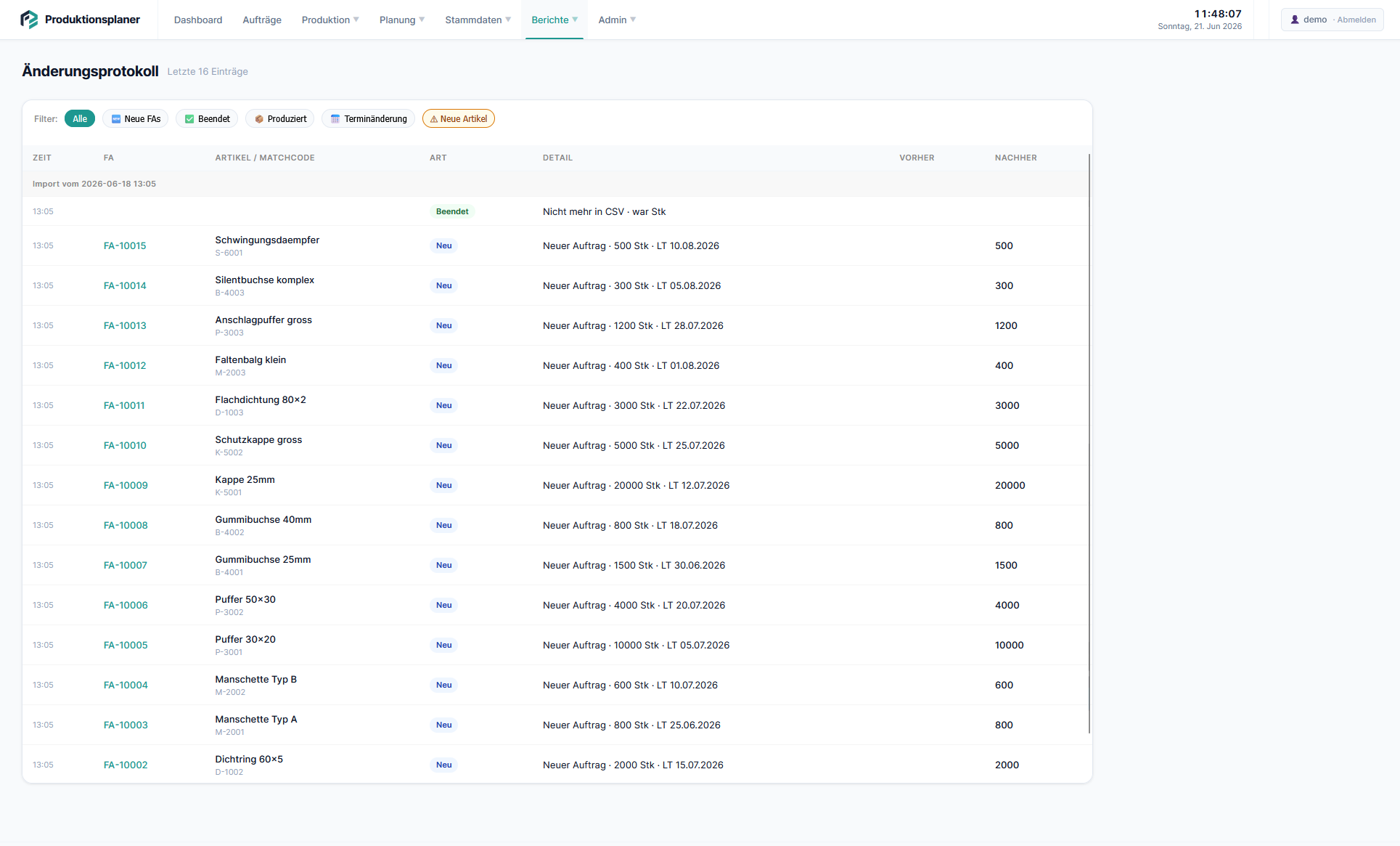1400x846 pixels.
Task: Log out via Abmelden link
Action: pyautogui.click(x=1356, y=20)
